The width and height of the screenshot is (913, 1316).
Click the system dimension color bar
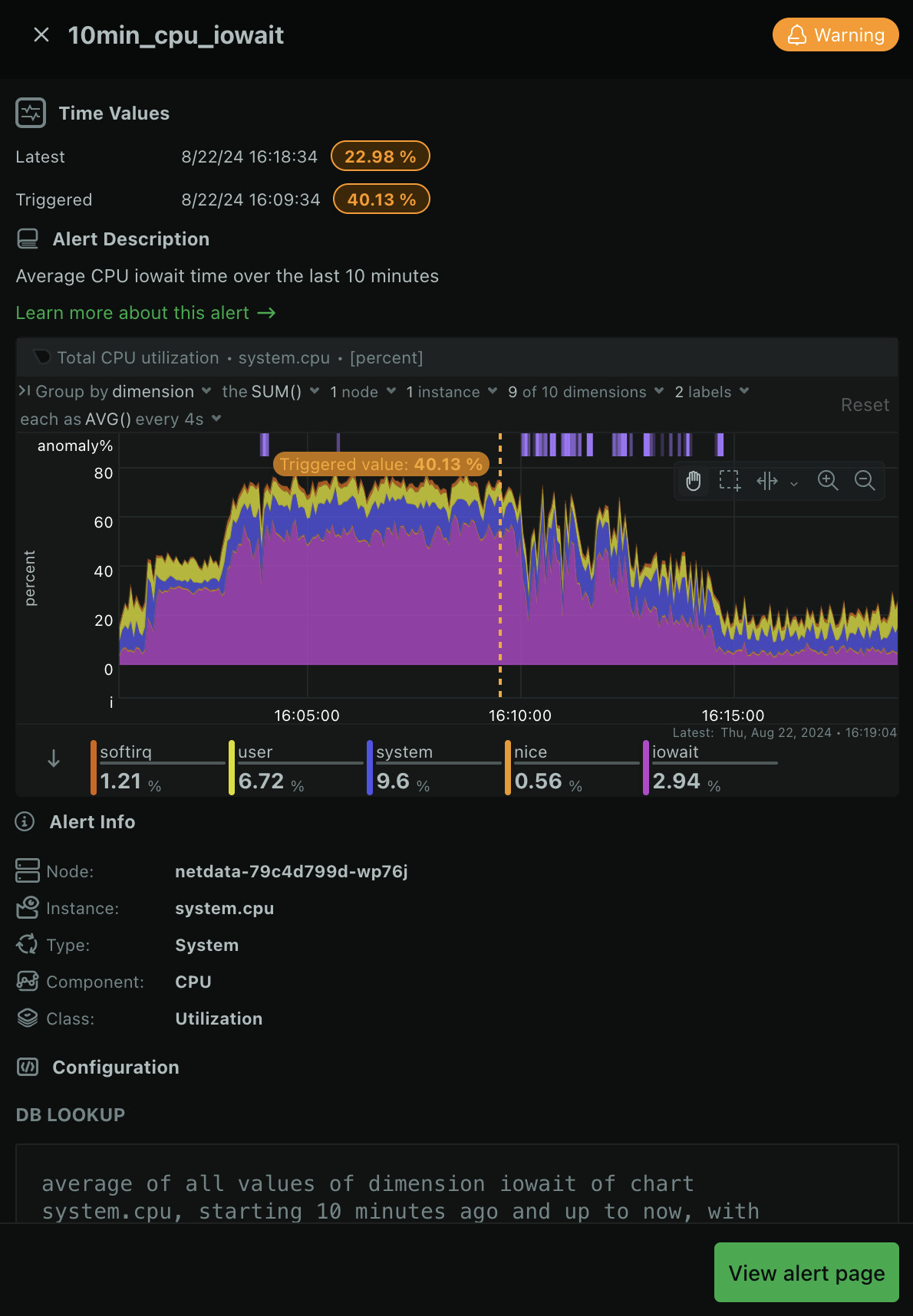click(370, 768)
